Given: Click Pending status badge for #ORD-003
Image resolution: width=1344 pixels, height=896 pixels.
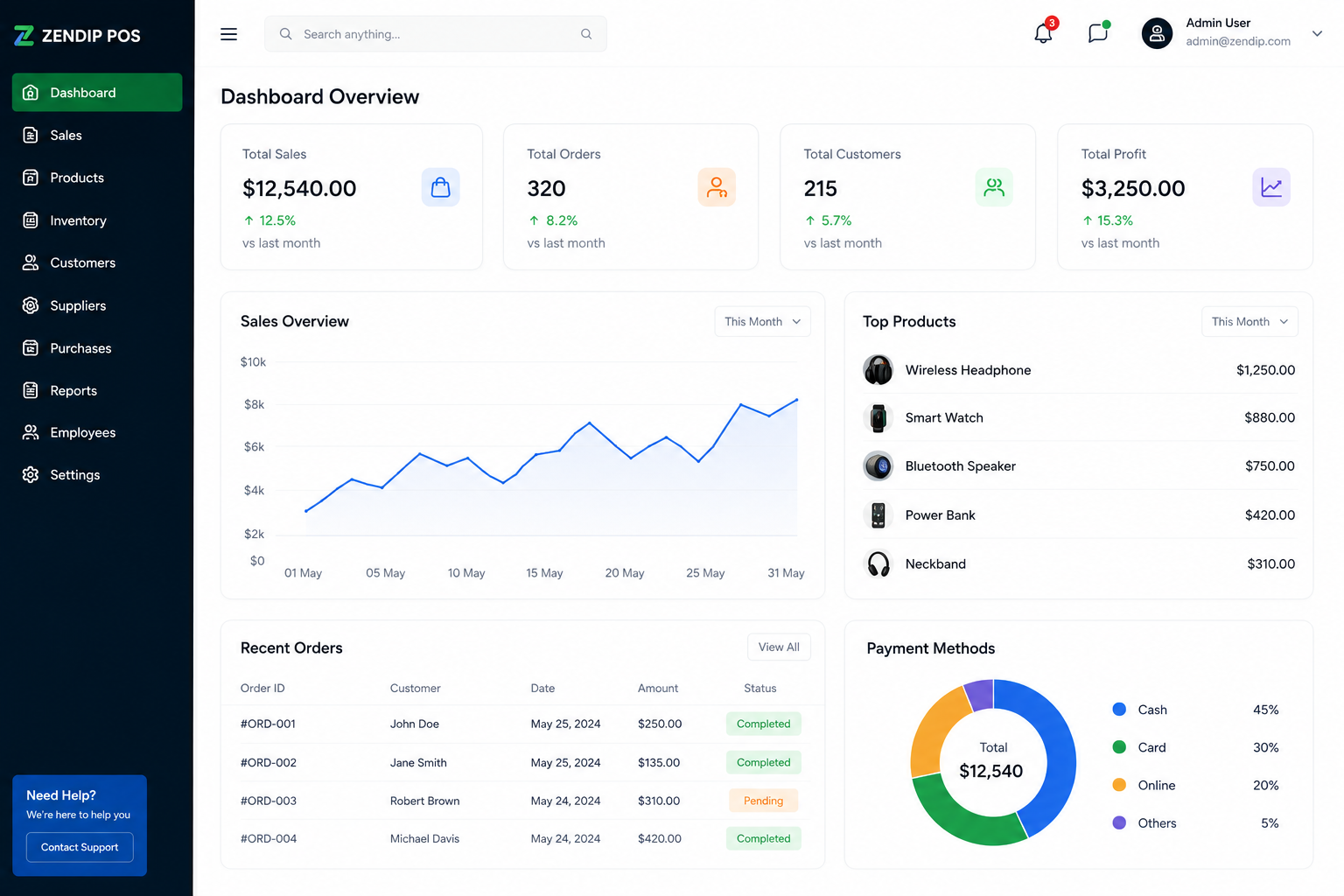Looking at the screenshot, I should pos(763,801).
